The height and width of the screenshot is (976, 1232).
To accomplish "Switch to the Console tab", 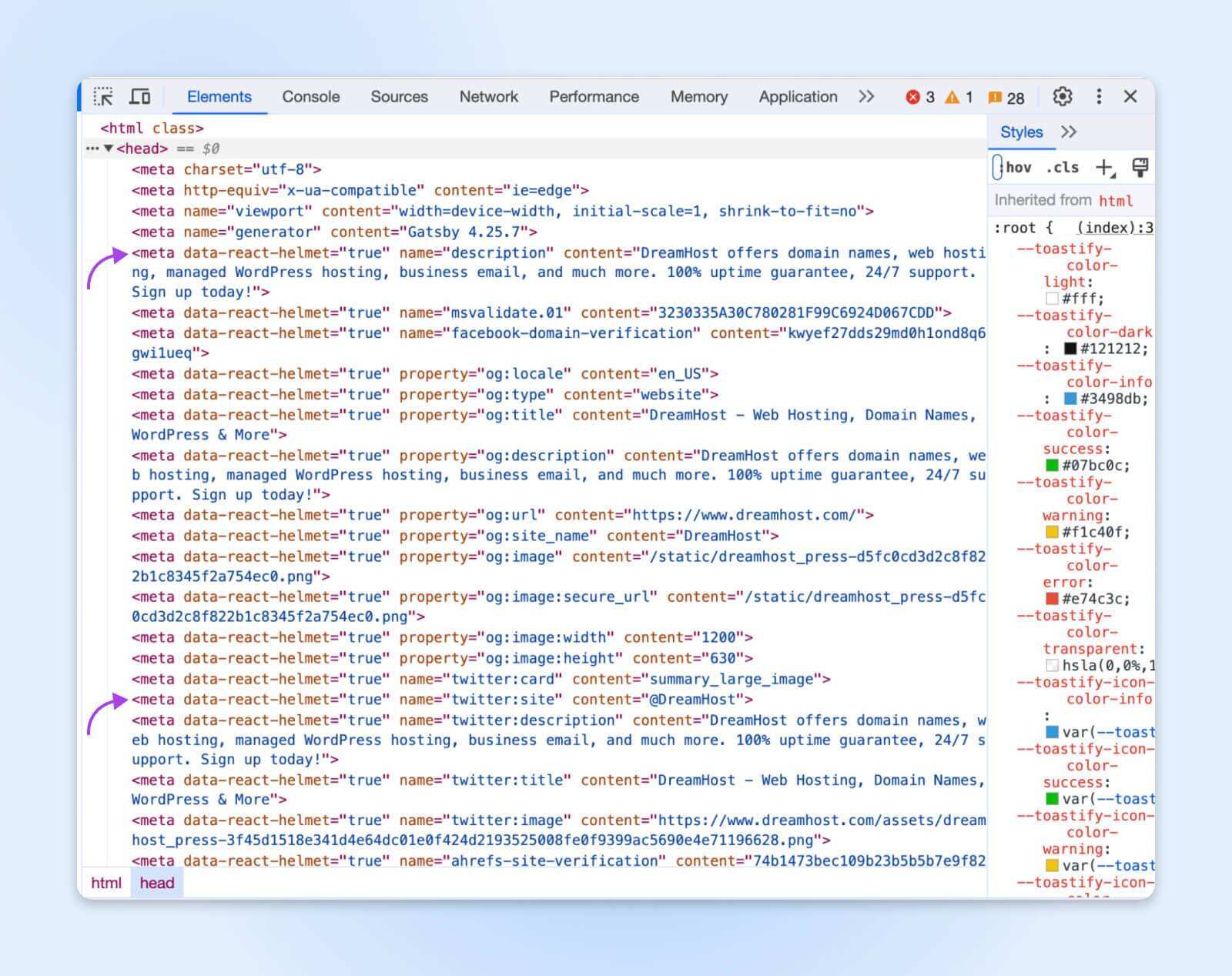I will coord(310,97).
